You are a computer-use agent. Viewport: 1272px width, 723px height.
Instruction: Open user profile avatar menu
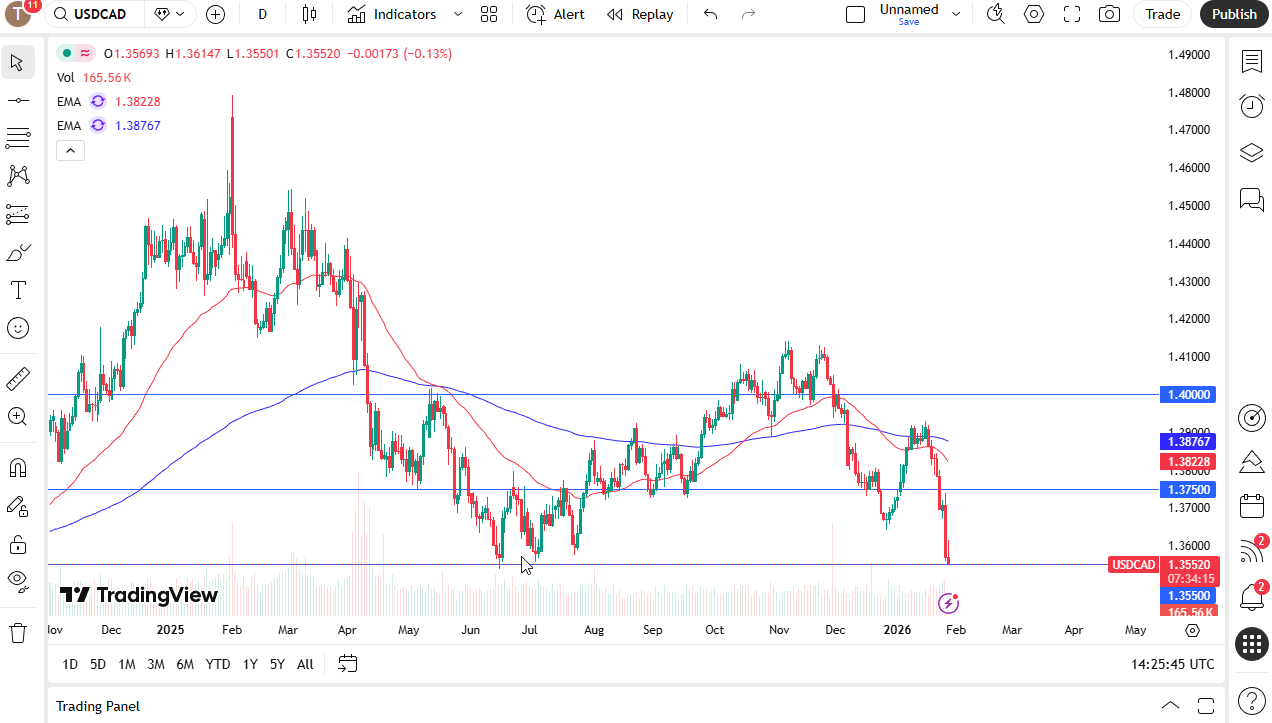coord(19,14)
